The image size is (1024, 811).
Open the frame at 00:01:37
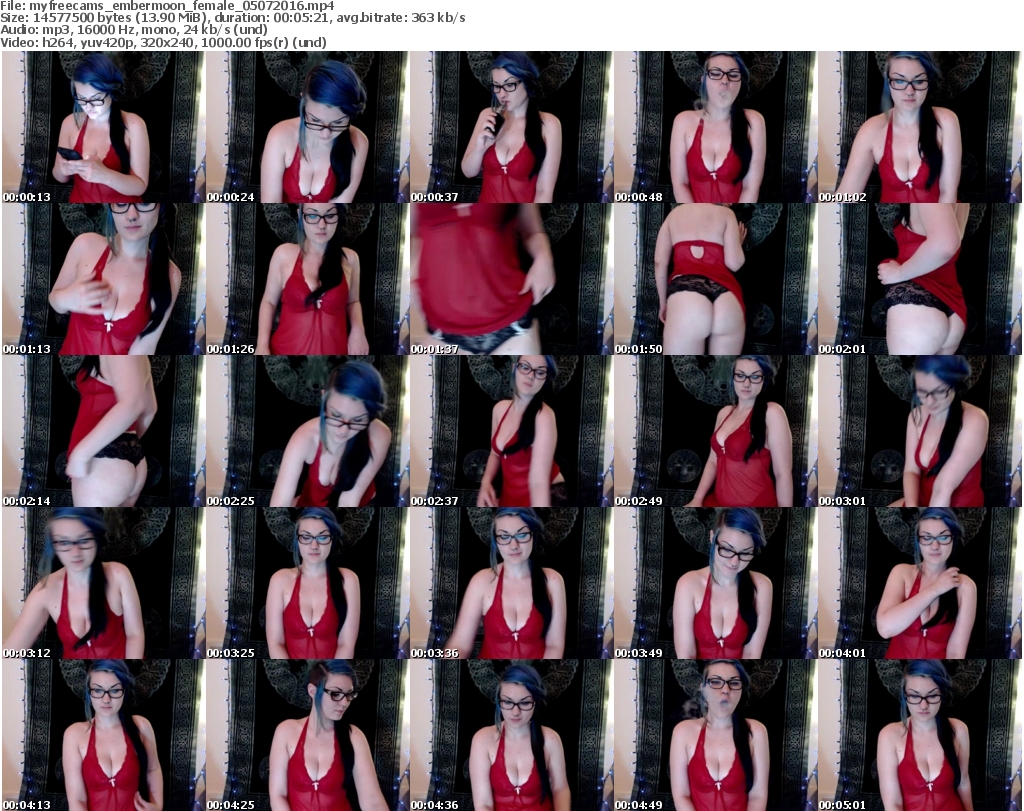pos(511,279)
